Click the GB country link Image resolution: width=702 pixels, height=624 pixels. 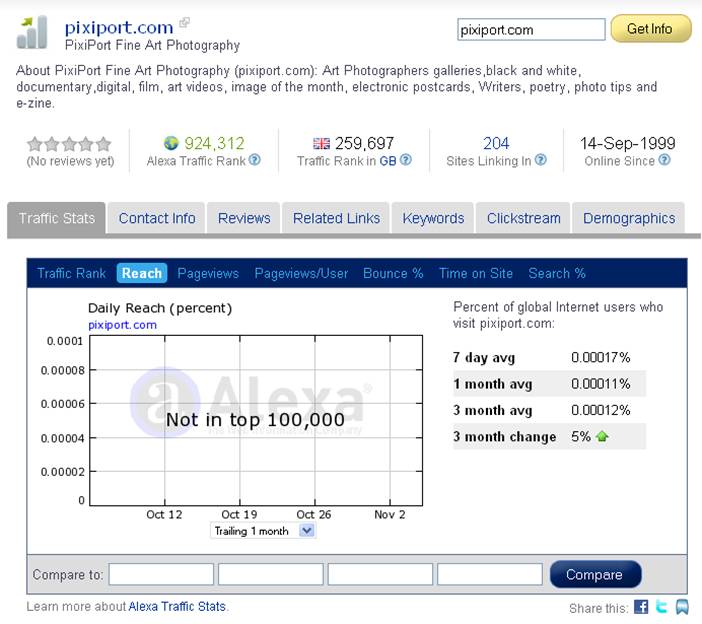tap(388, 161)
